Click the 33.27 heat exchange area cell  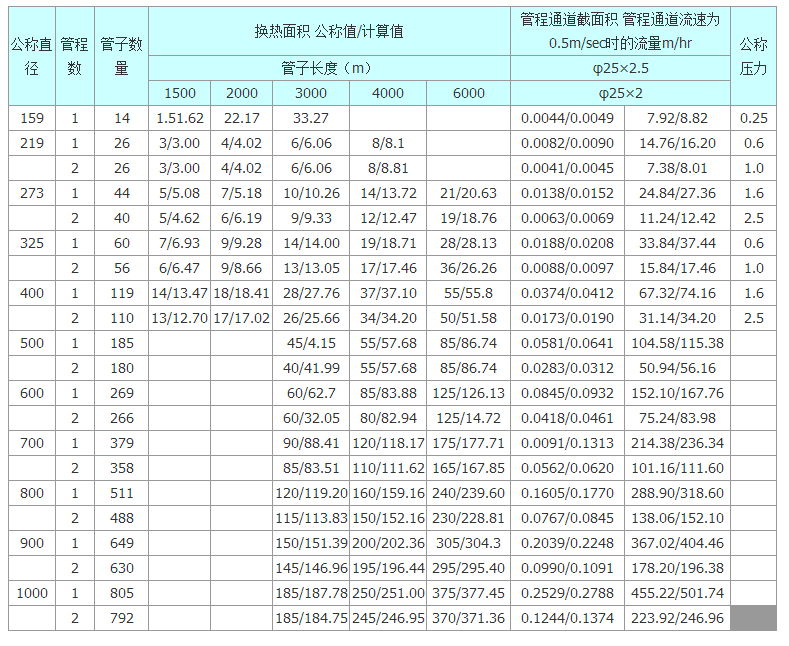pos(310,118)
